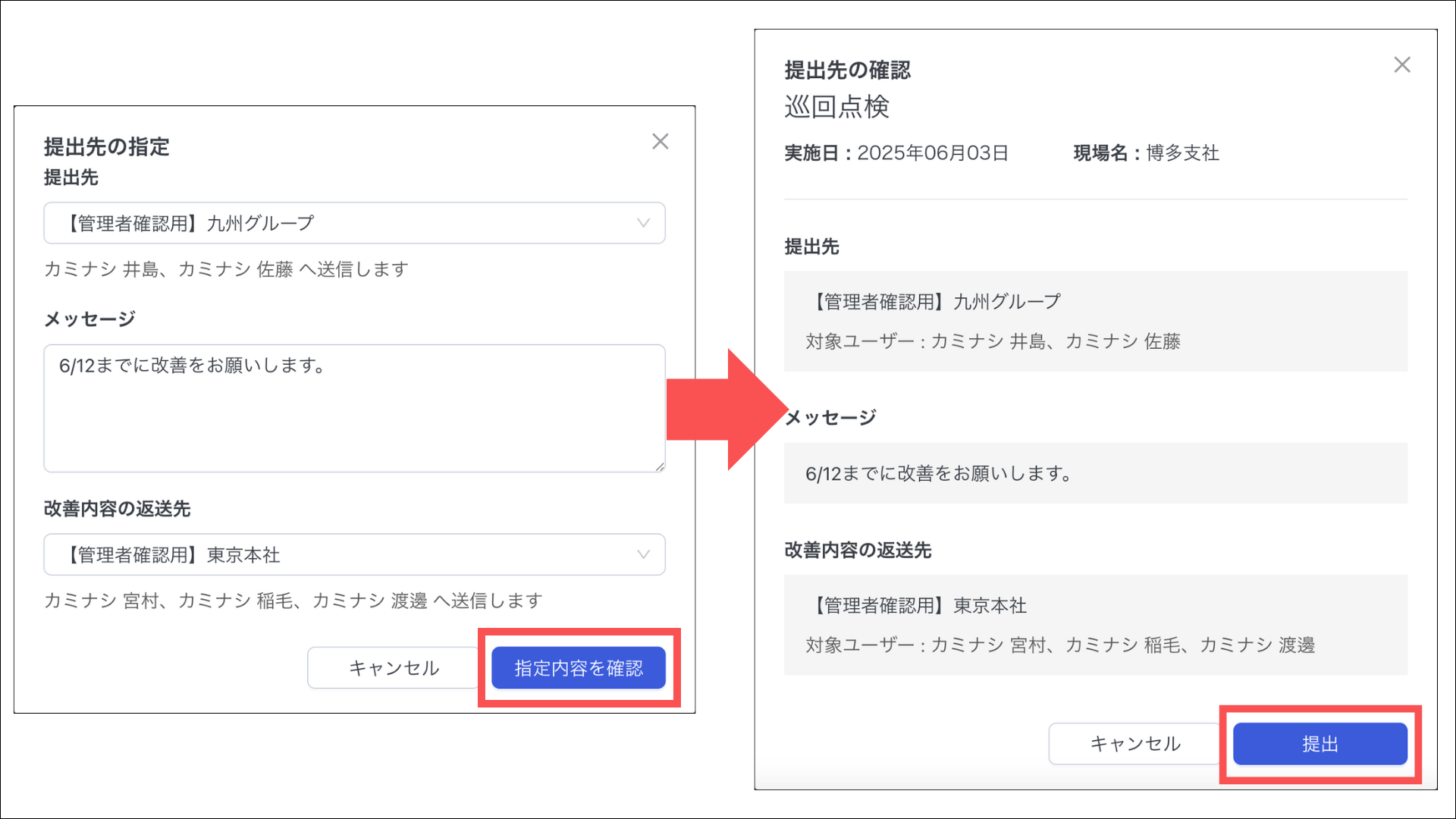Click chevron arrow on 東京本社 selector

(x=643, y=554)
